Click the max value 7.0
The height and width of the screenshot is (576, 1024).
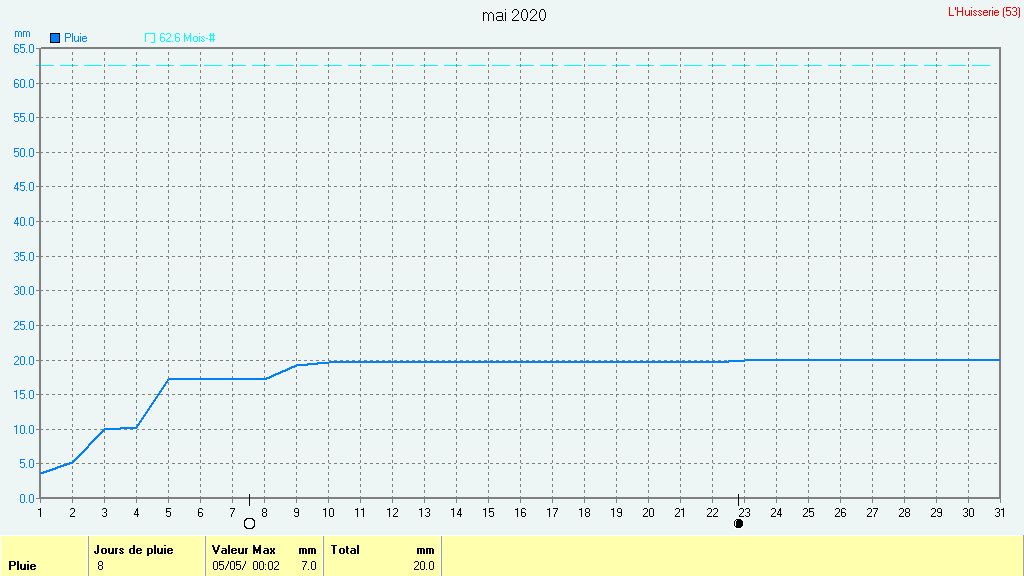point(308,566)
